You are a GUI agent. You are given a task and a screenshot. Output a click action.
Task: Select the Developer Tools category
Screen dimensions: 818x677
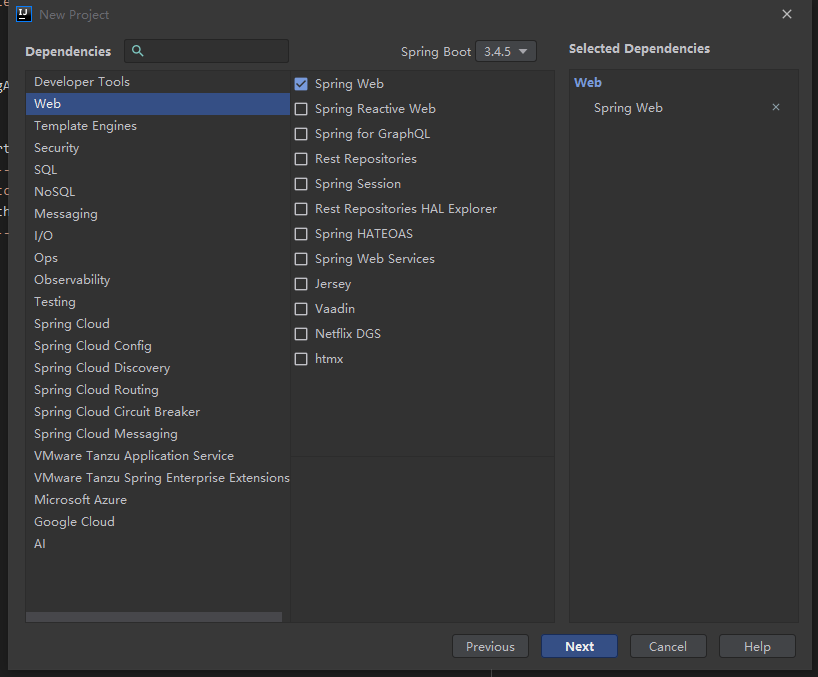pos(82,82)
